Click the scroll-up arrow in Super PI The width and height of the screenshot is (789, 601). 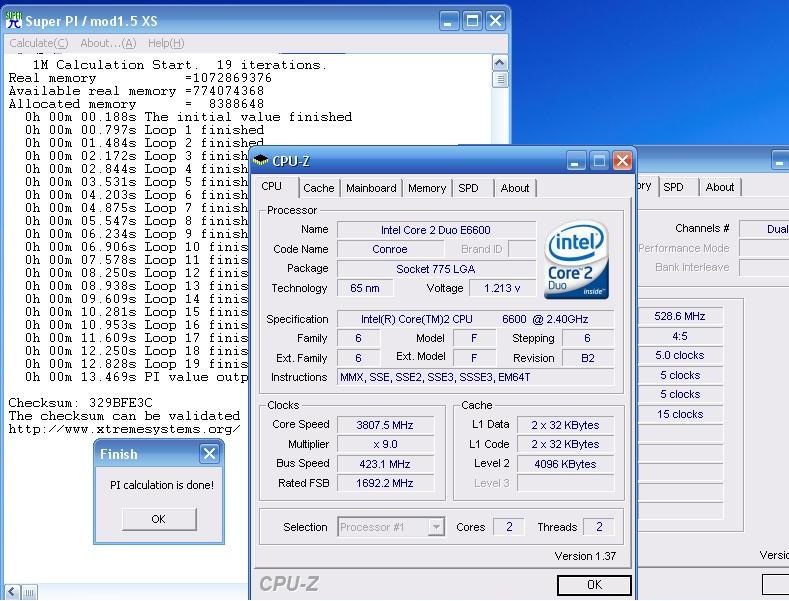500,63
